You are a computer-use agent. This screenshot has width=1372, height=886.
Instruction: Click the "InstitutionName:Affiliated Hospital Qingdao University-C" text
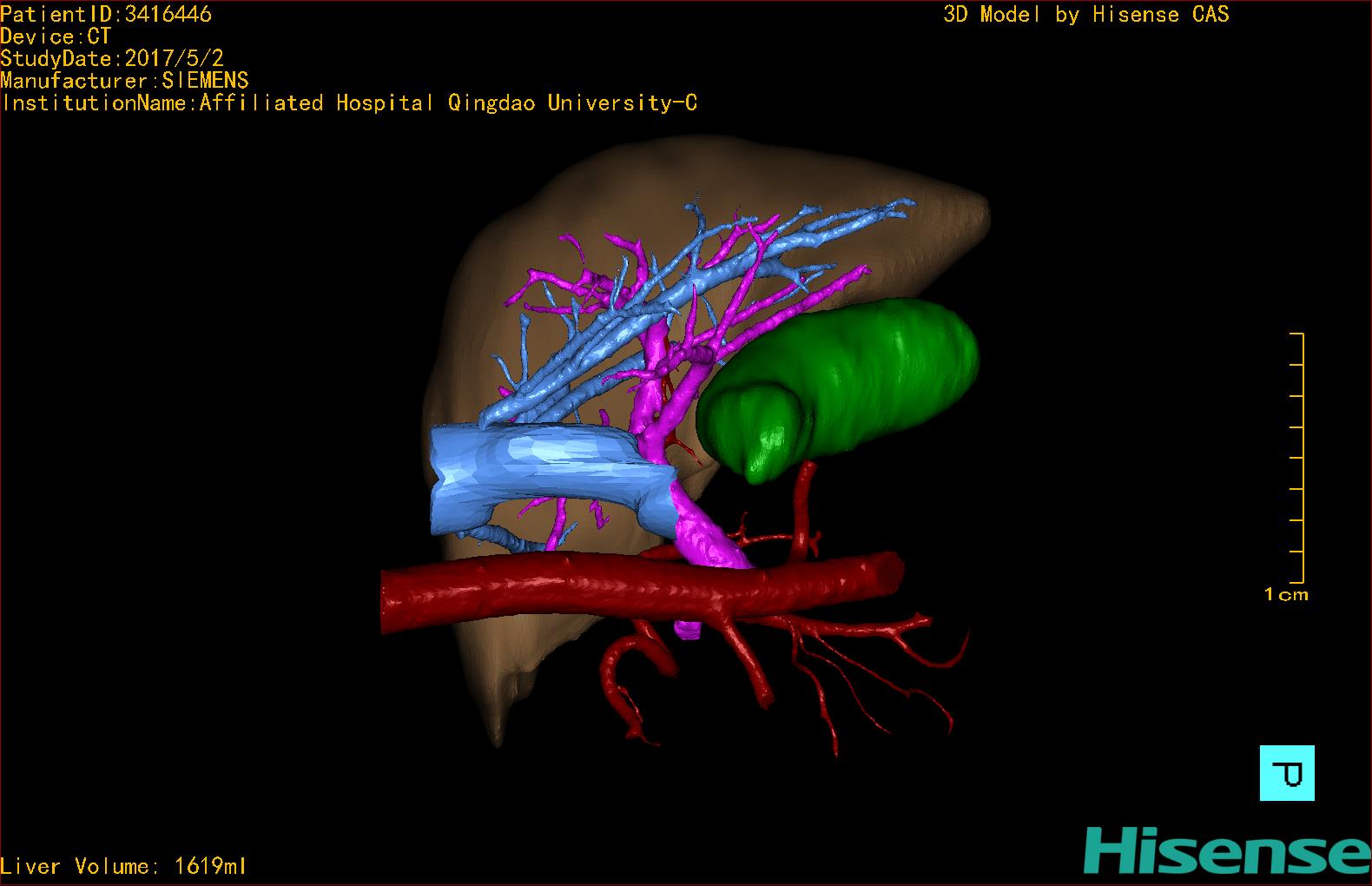(x=349, y=103)
